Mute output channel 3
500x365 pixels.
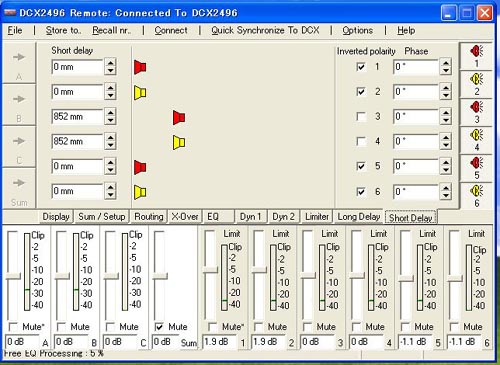[x=307, y=327]
